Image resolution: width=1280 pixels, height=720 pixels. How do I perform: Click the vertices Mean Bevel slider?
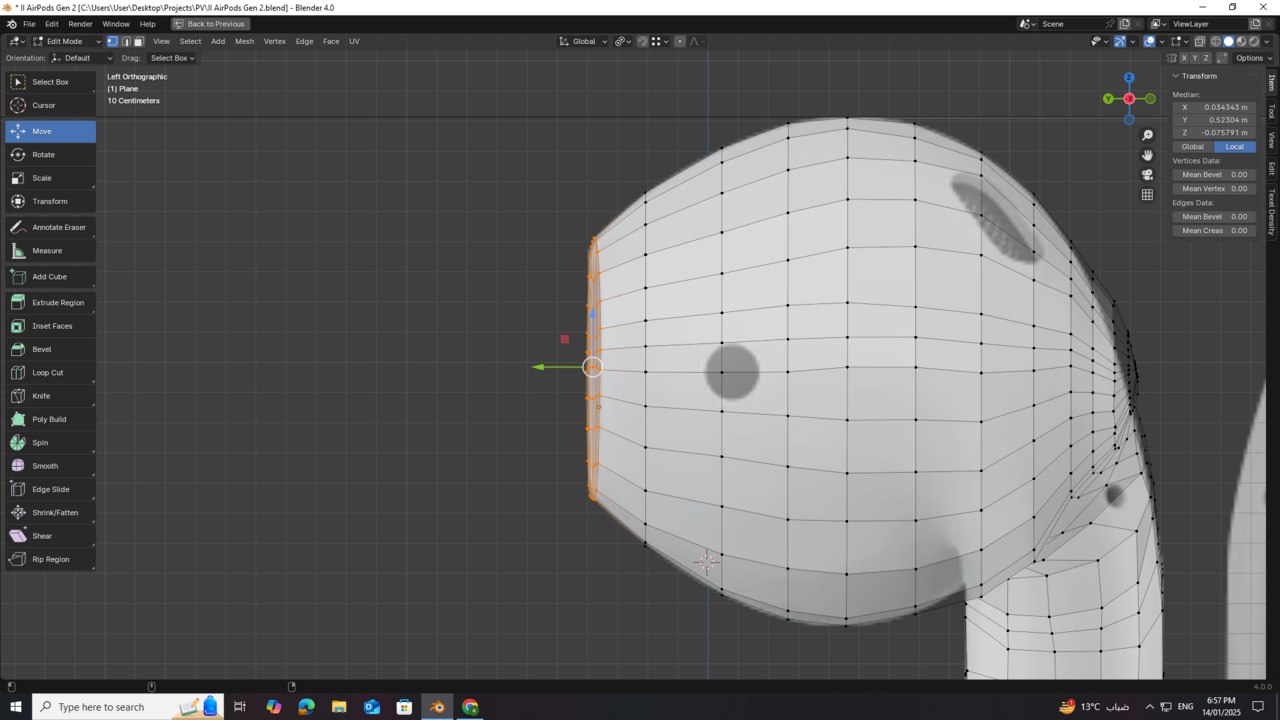1214,175
